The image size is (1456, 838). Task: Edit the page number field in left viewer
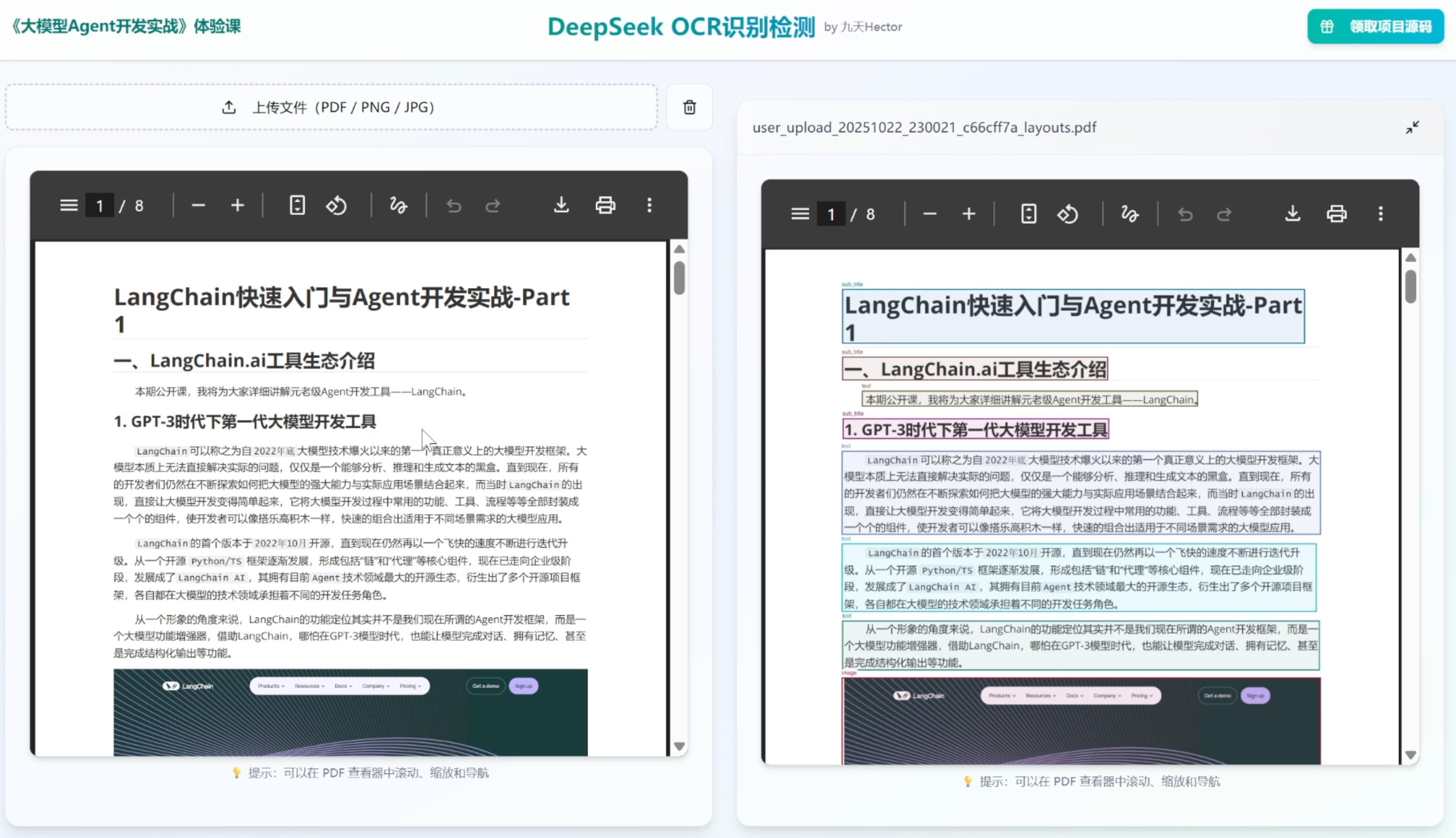[99, 205]
